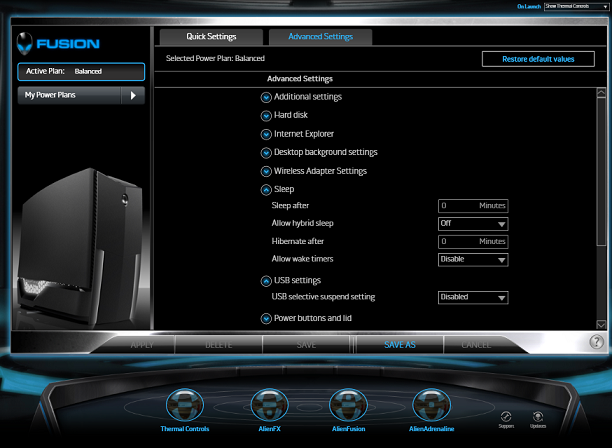The width and height of the screenshot is (612, 448).
Task: Click the scrollbar up arrow
Action: (601, 93)
